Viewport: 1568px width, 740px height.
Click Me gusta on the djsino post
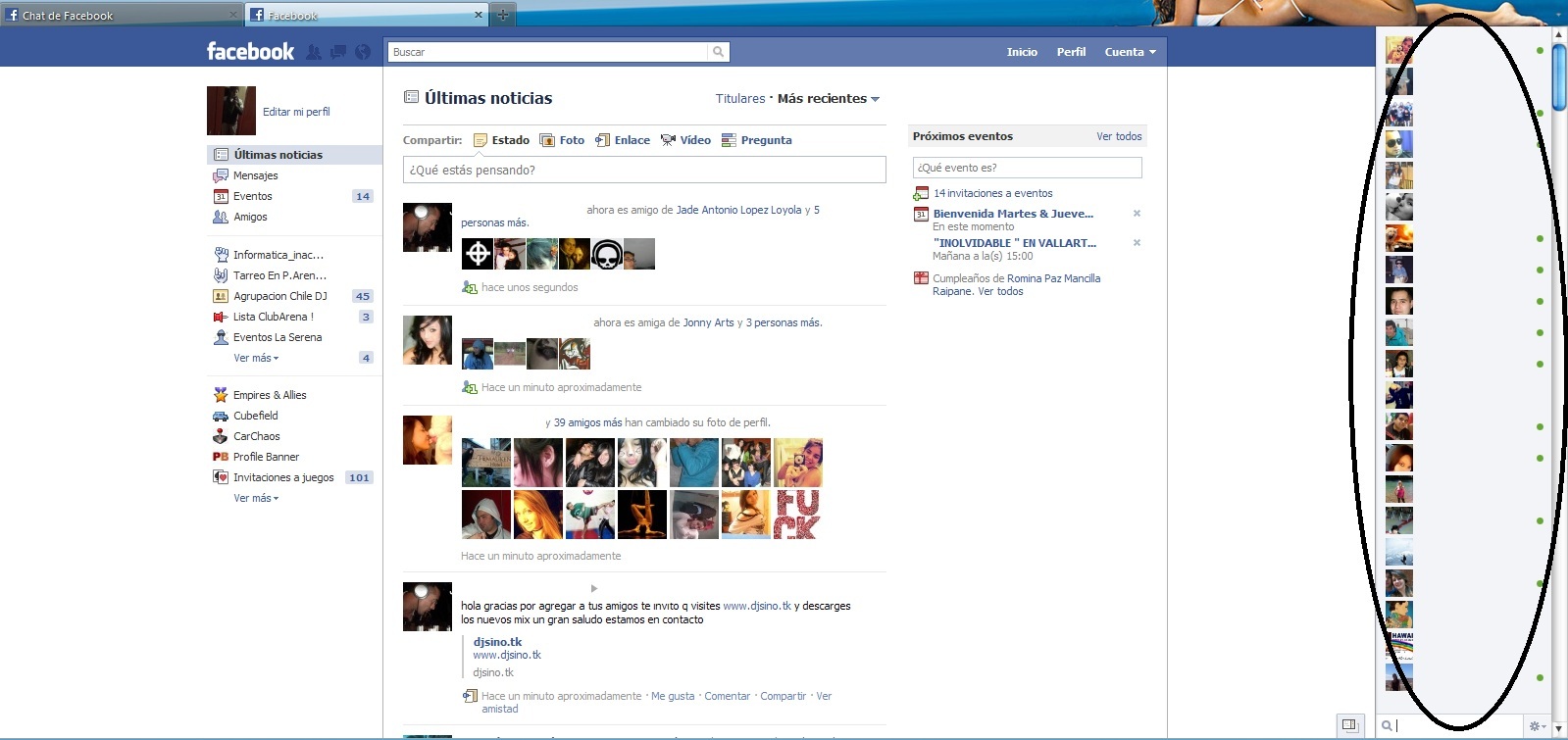[x=673, y=696]
